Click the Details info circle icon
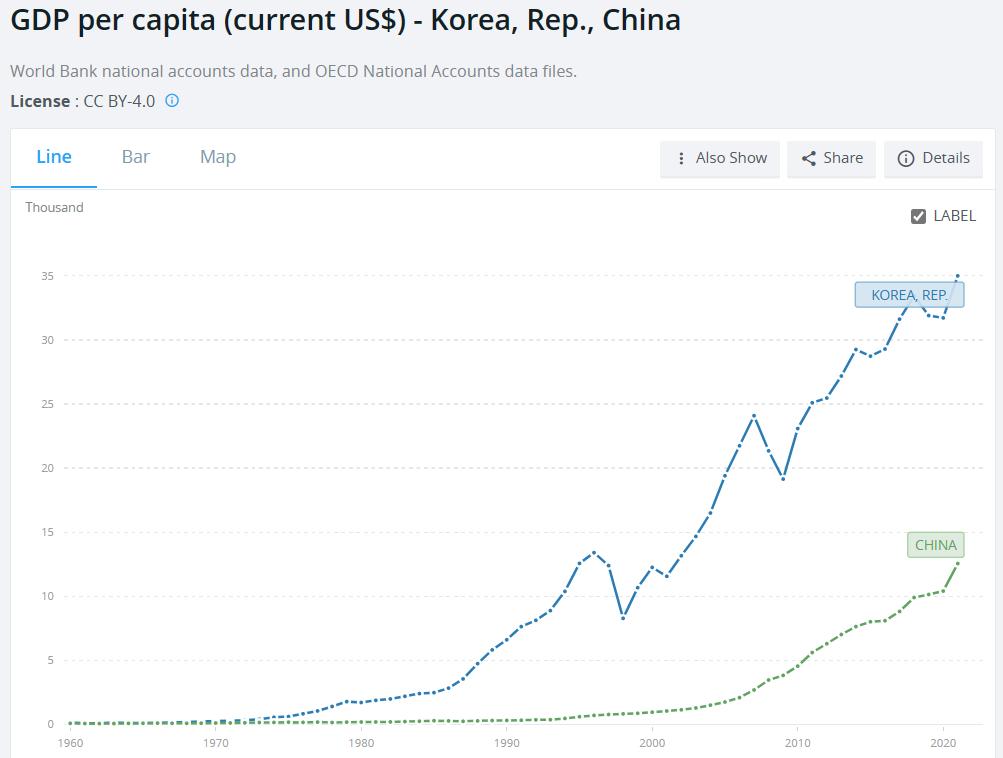 pos(906,158)
